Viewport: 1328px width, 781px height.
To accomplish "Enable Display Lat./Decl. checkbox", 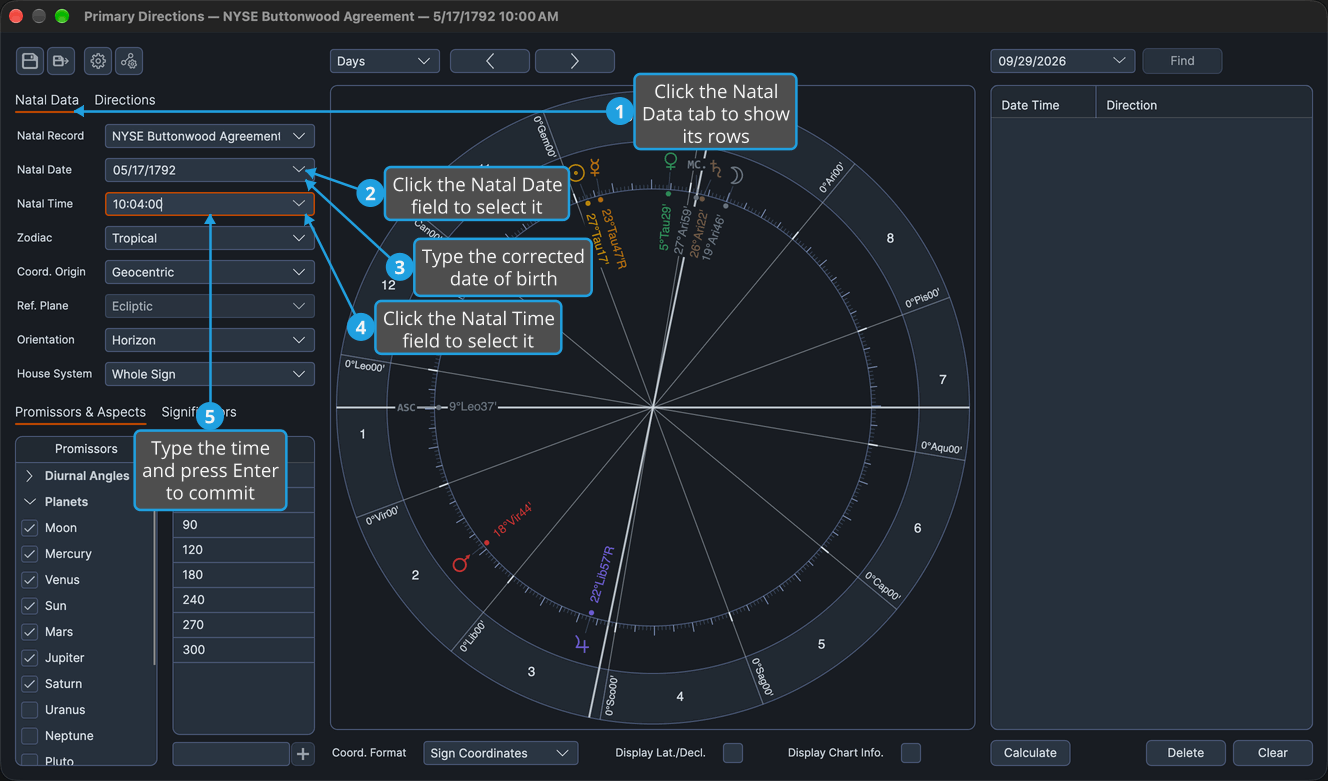I will click(x=733, y=753).
